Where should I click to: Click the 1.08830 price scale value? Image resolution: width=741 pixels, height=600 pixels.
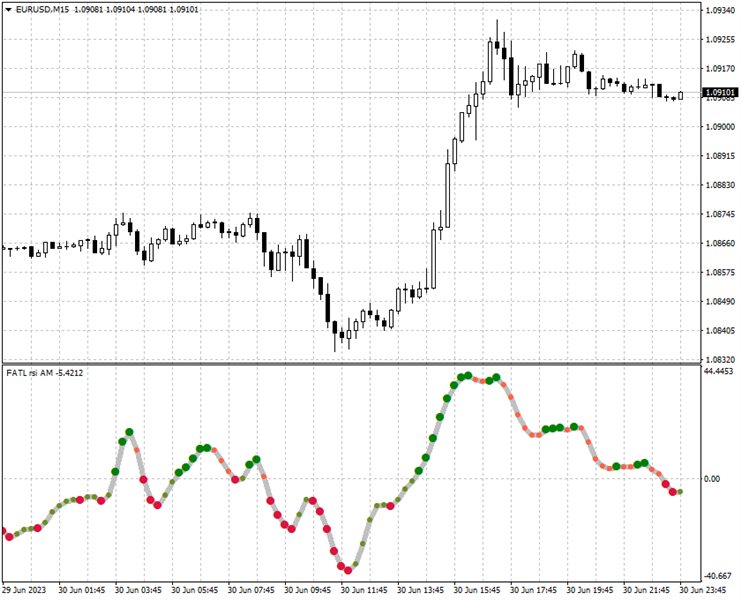(x=720, y=185)
